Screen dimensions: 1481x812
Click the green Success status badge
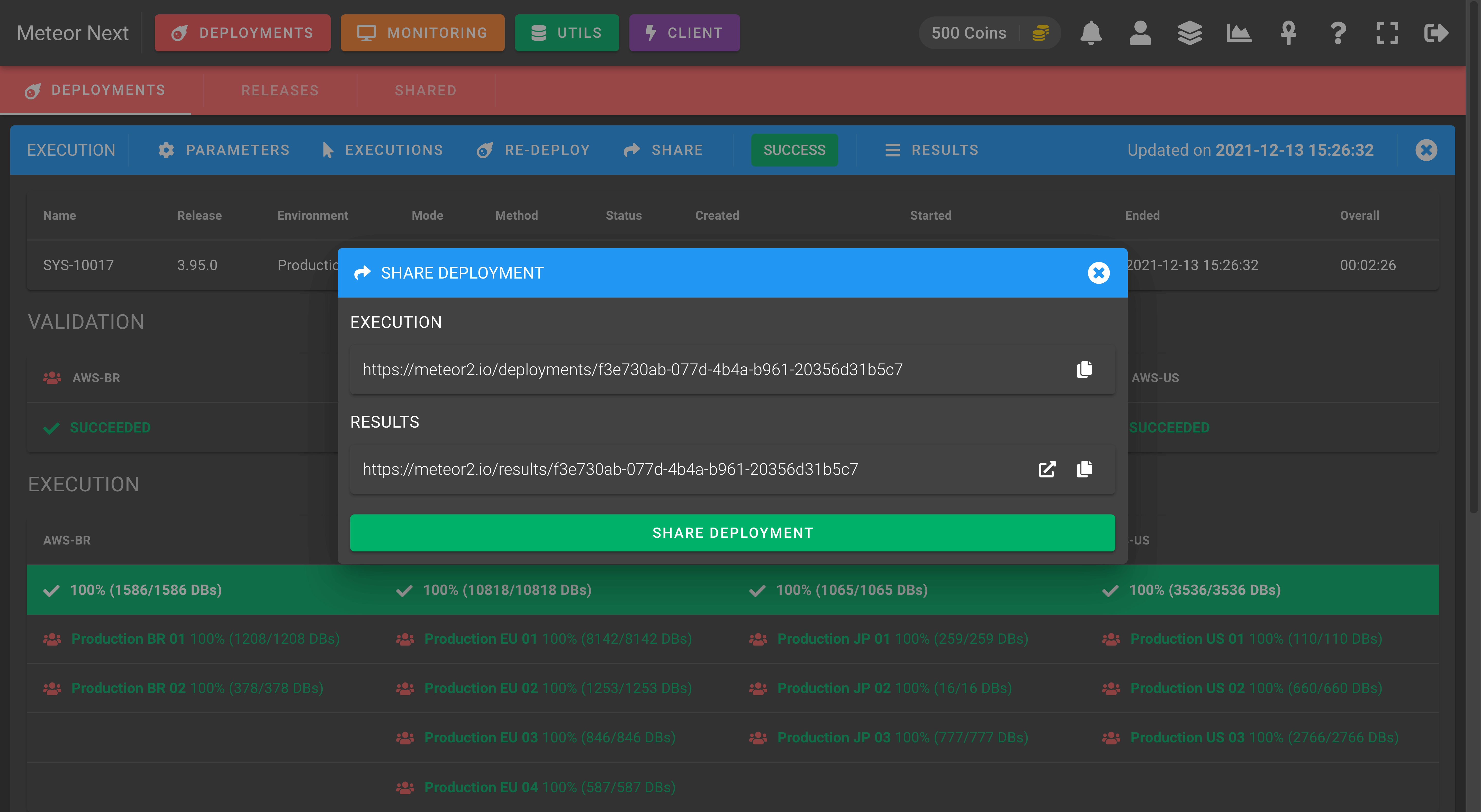tap(794, 150)
